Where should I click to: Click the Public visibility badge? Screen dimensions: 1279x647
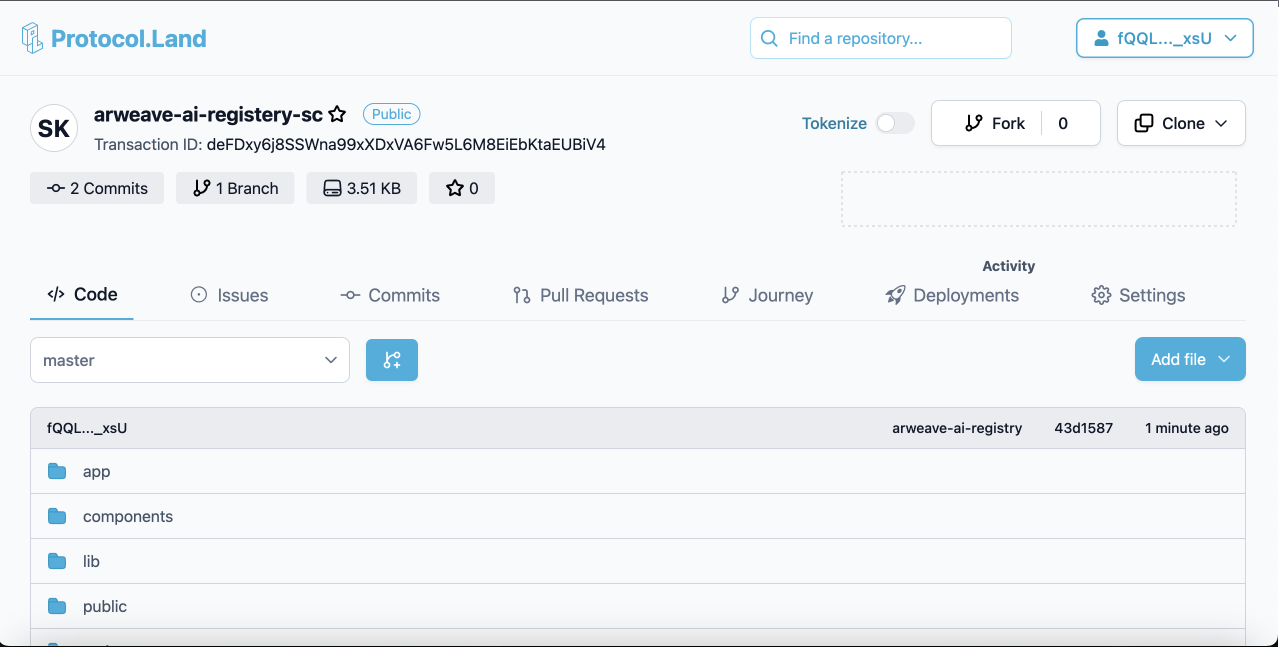tap(392, 114)
